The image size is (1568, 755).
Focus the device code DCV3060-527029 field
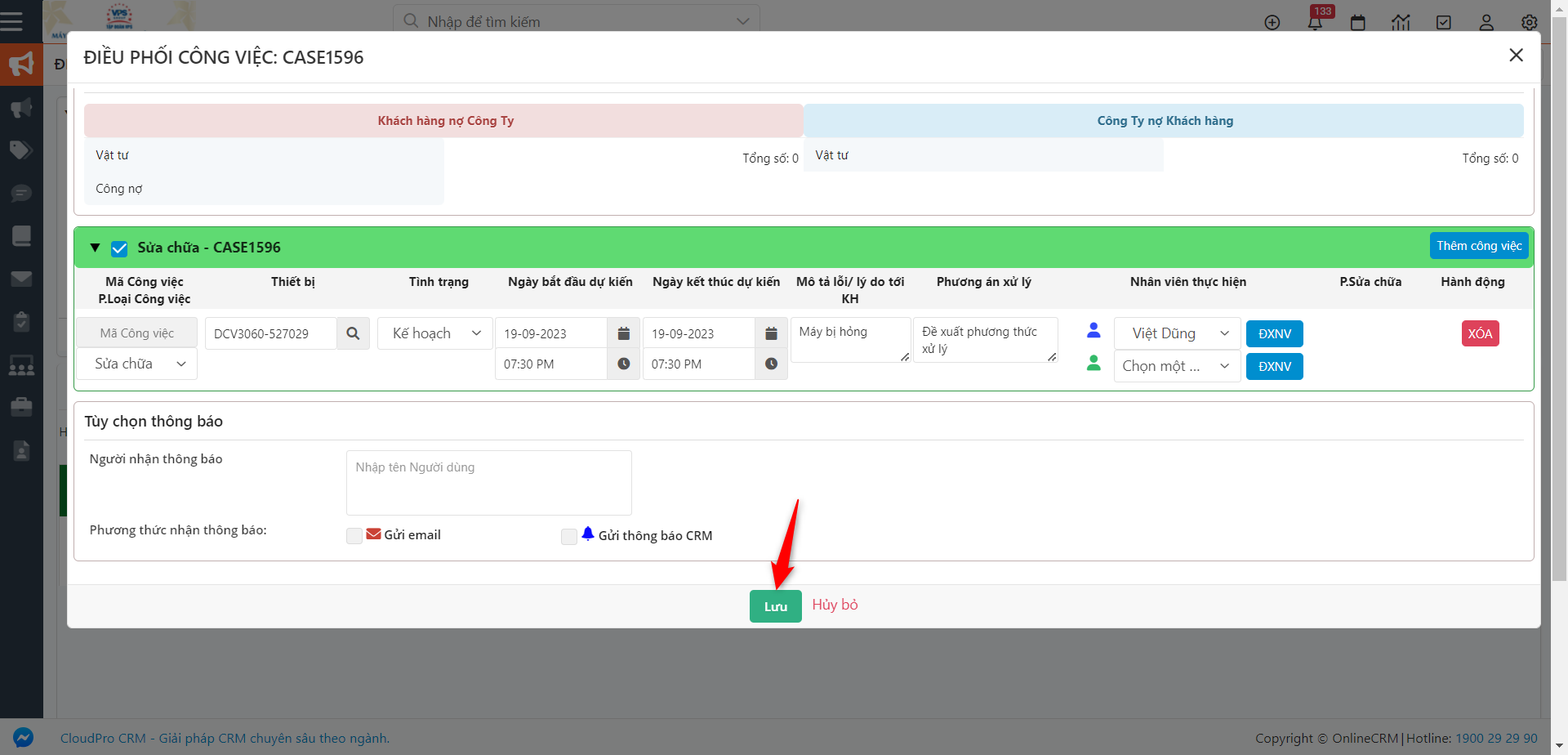click(271, 333)
